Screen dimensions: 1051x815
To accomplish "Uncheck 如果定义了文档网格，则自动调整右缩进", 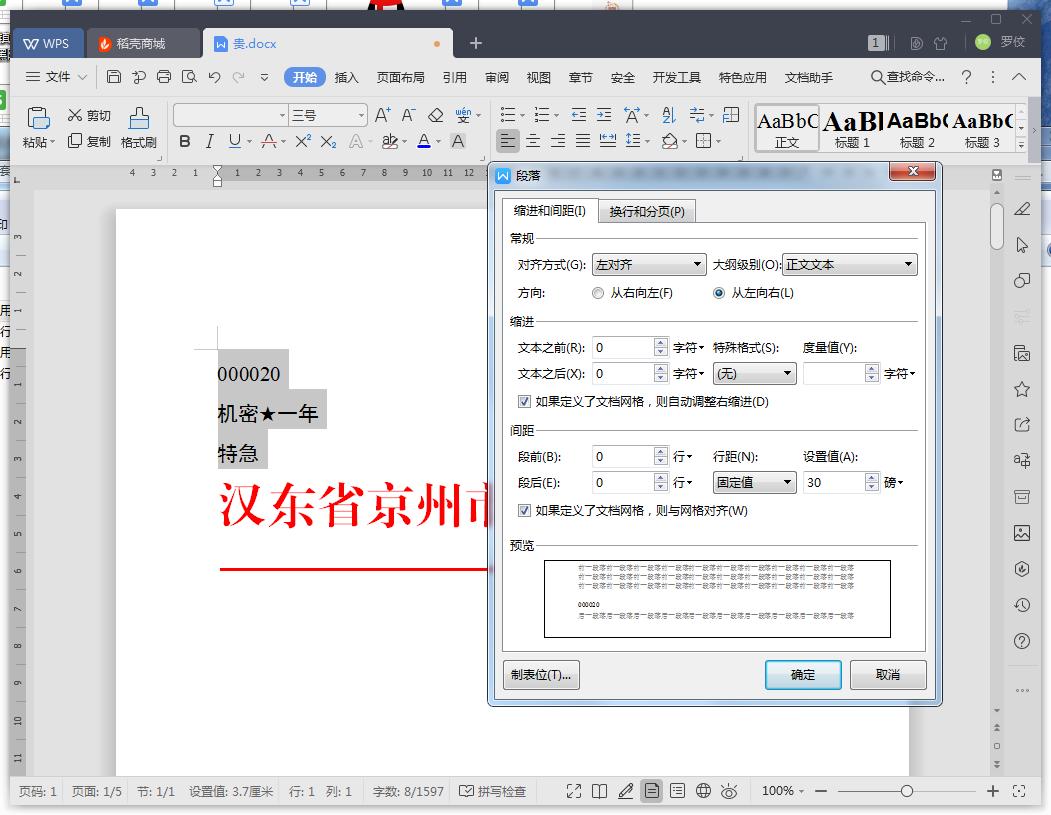I will pyautogui.click(x=524, y=401).
